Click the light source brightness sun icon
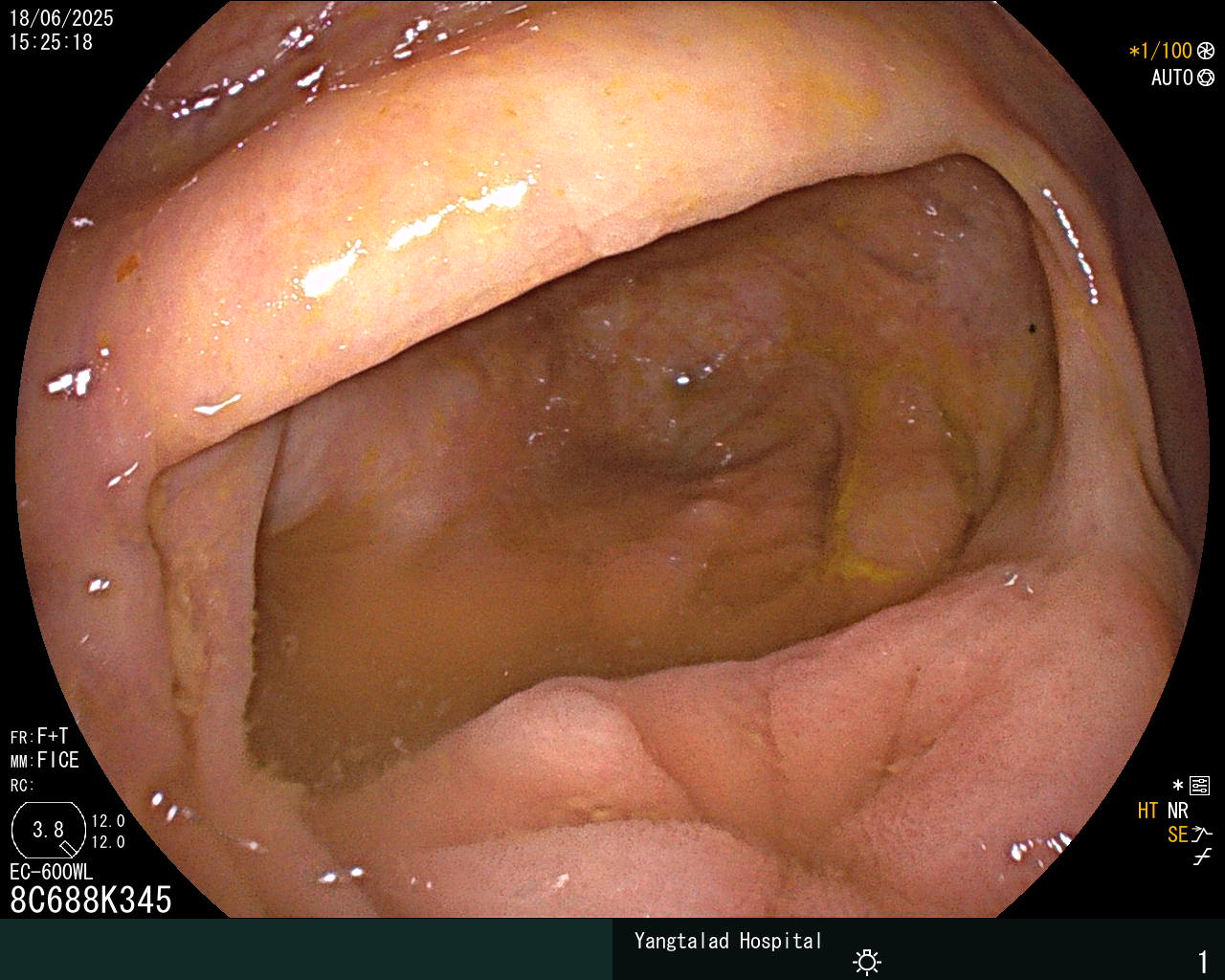Image resolution: width=1225 pixels, height=980 pixels. [x=867, y=962]
